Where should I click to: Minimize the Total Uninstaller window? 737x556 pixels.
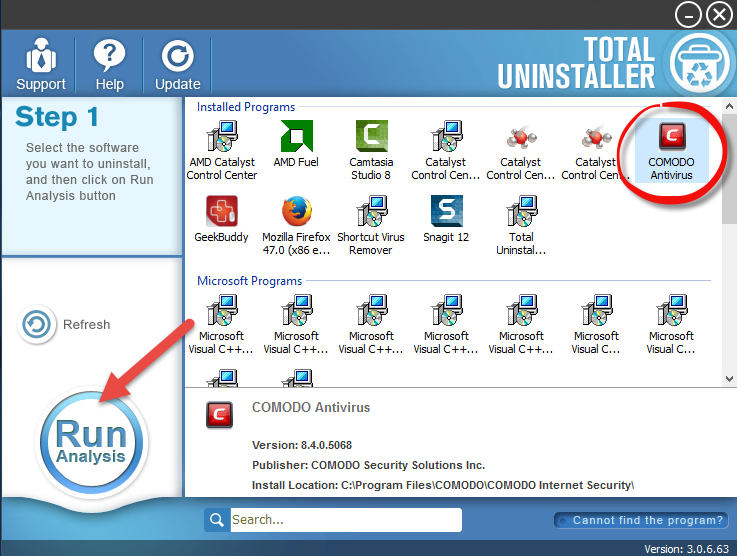click(688, 16)
